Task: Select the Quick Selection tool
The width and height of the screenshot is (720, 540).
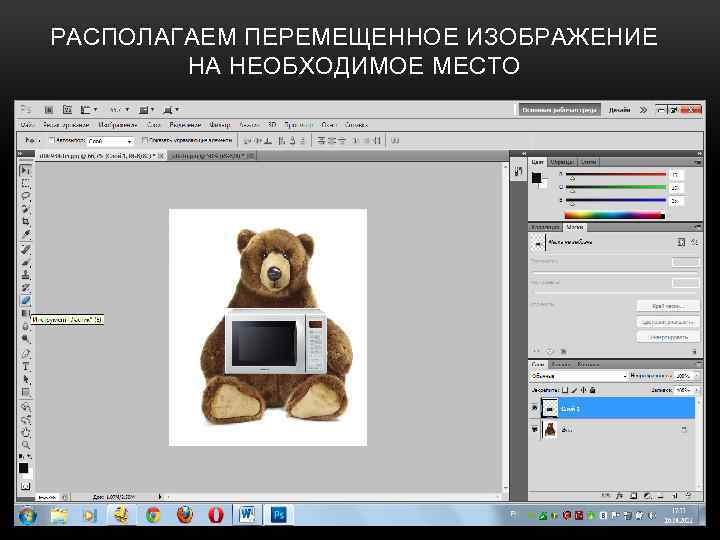Action: point(26,209)
